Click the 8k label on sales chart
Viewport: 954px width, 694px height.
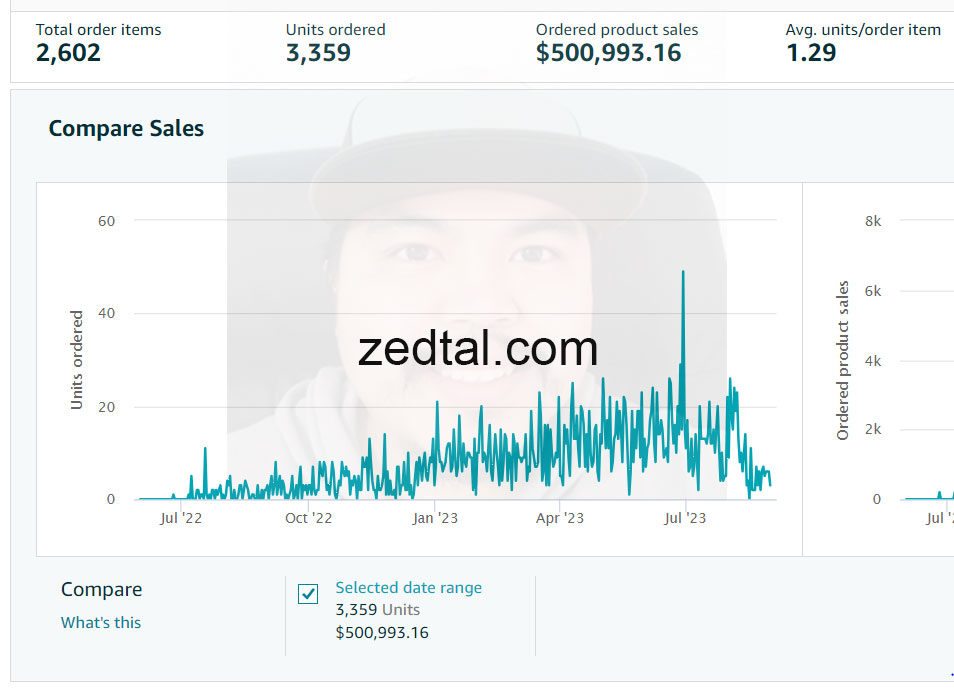coord(873,221)
